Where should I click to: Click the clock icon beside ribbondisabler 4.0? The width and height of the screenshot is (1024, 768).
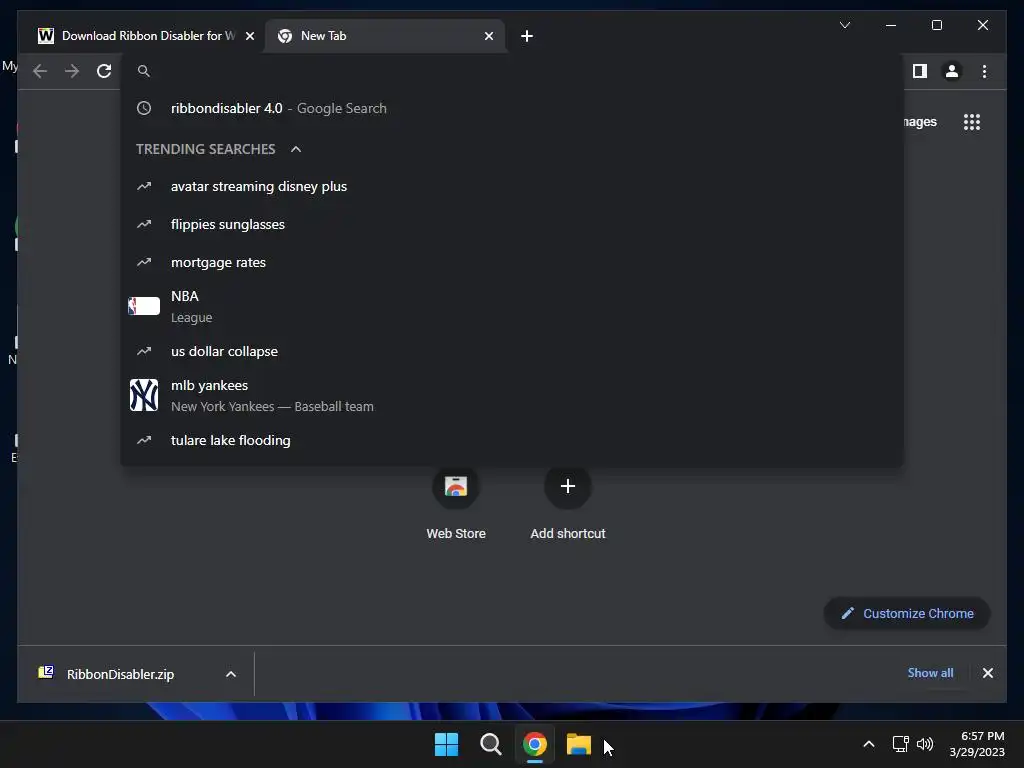[144, 108]
